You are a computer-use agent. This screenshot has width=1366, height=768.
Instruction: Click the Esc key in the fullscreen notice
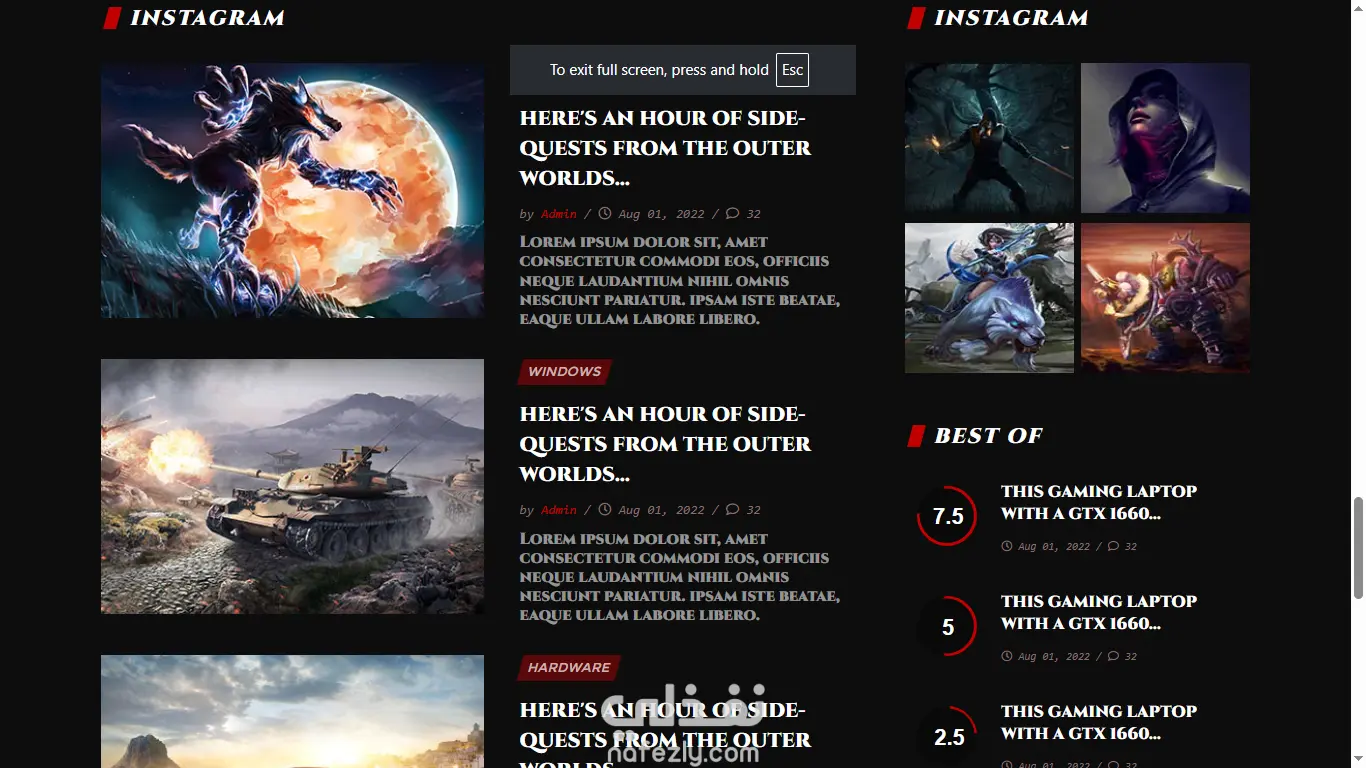[x=792, y=70]
